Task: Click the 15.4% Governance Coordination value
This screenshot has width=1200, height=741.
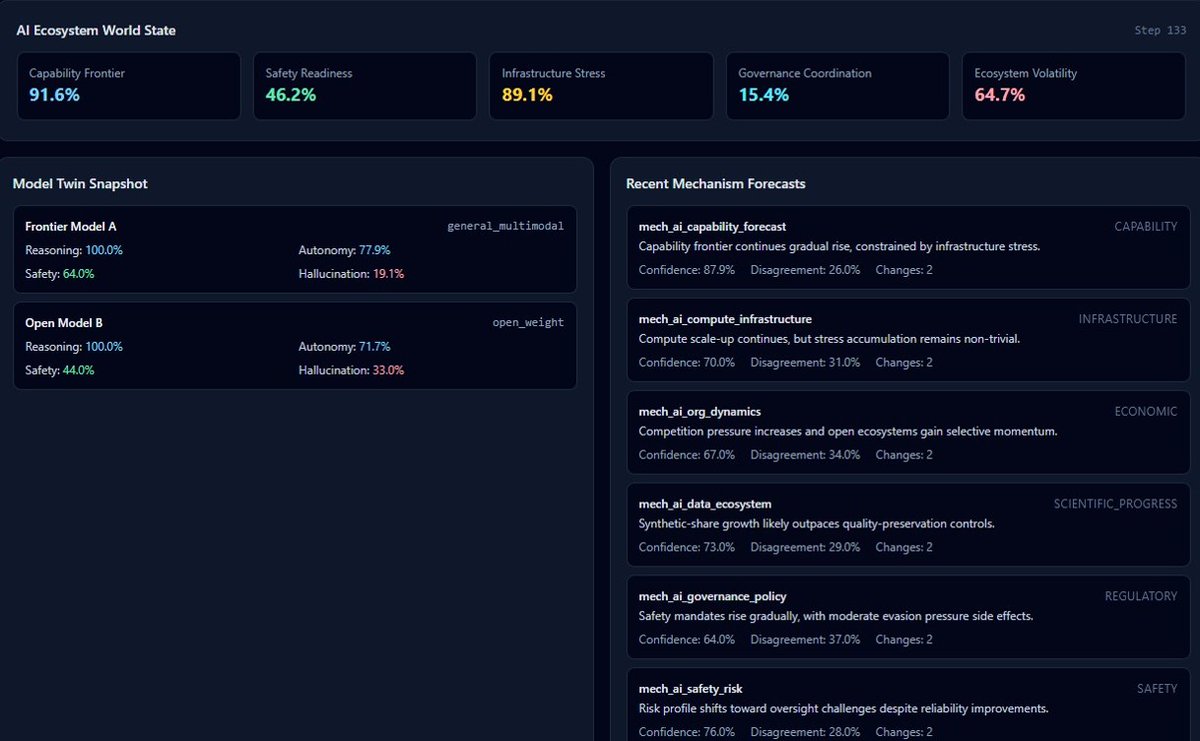Action: [x=763, y=95]
